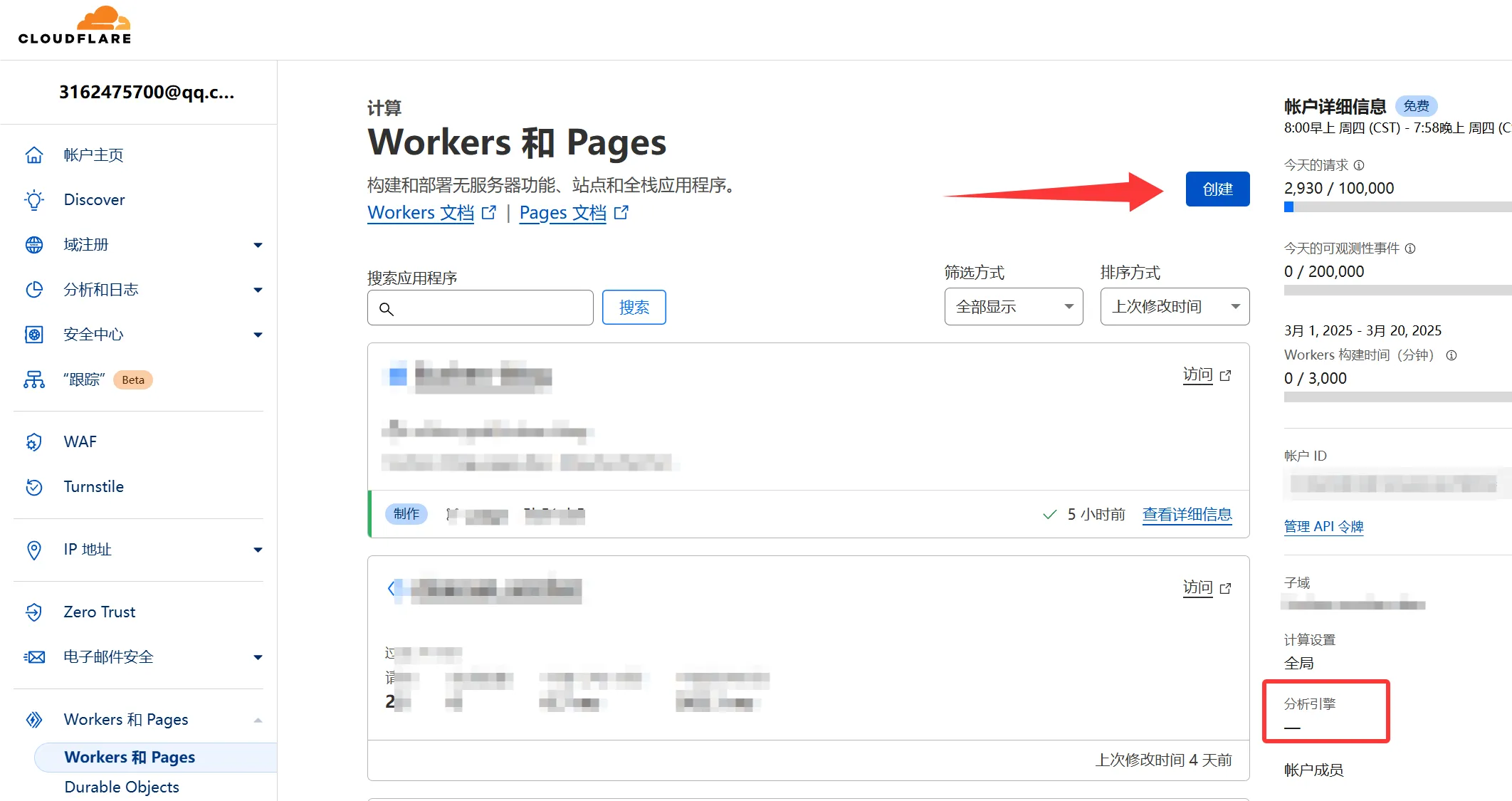The width and height of the screenshot is (1512, 801).
Task: Open the Workers 文档 link
Action: [420, 212]
